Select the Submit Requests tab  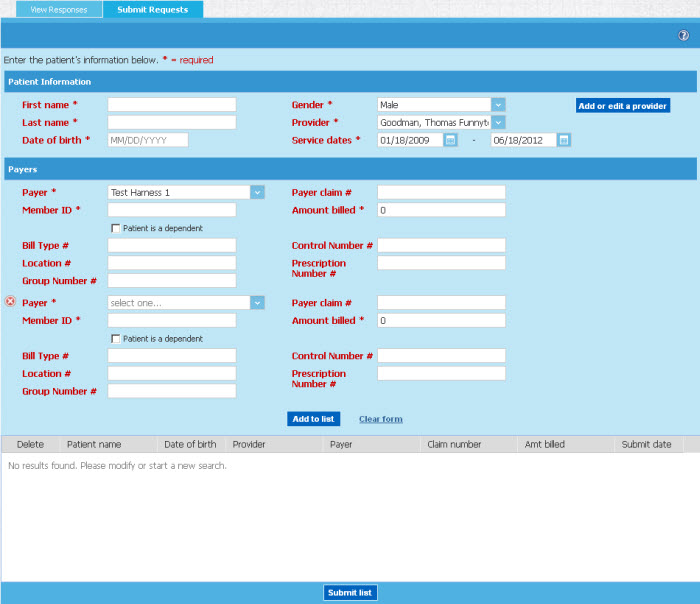click(x=153, y=9)
